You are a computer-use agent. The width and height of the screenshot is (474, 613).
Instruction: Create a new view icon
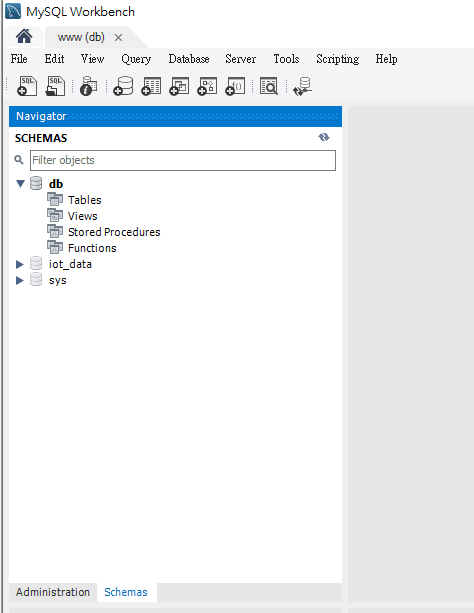click(x=179, y=86)
